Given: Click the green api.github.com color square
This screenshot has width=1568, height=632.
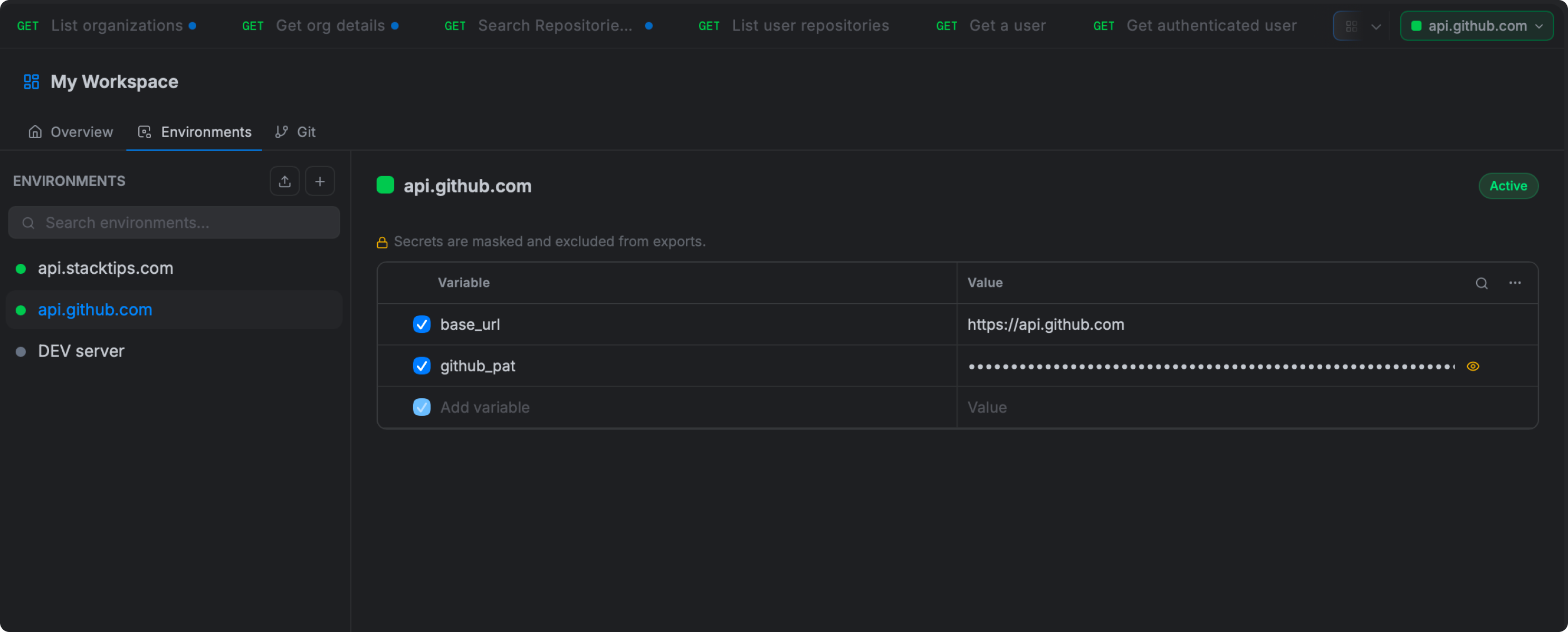Looking at the screenshot, I should [385, 185].
